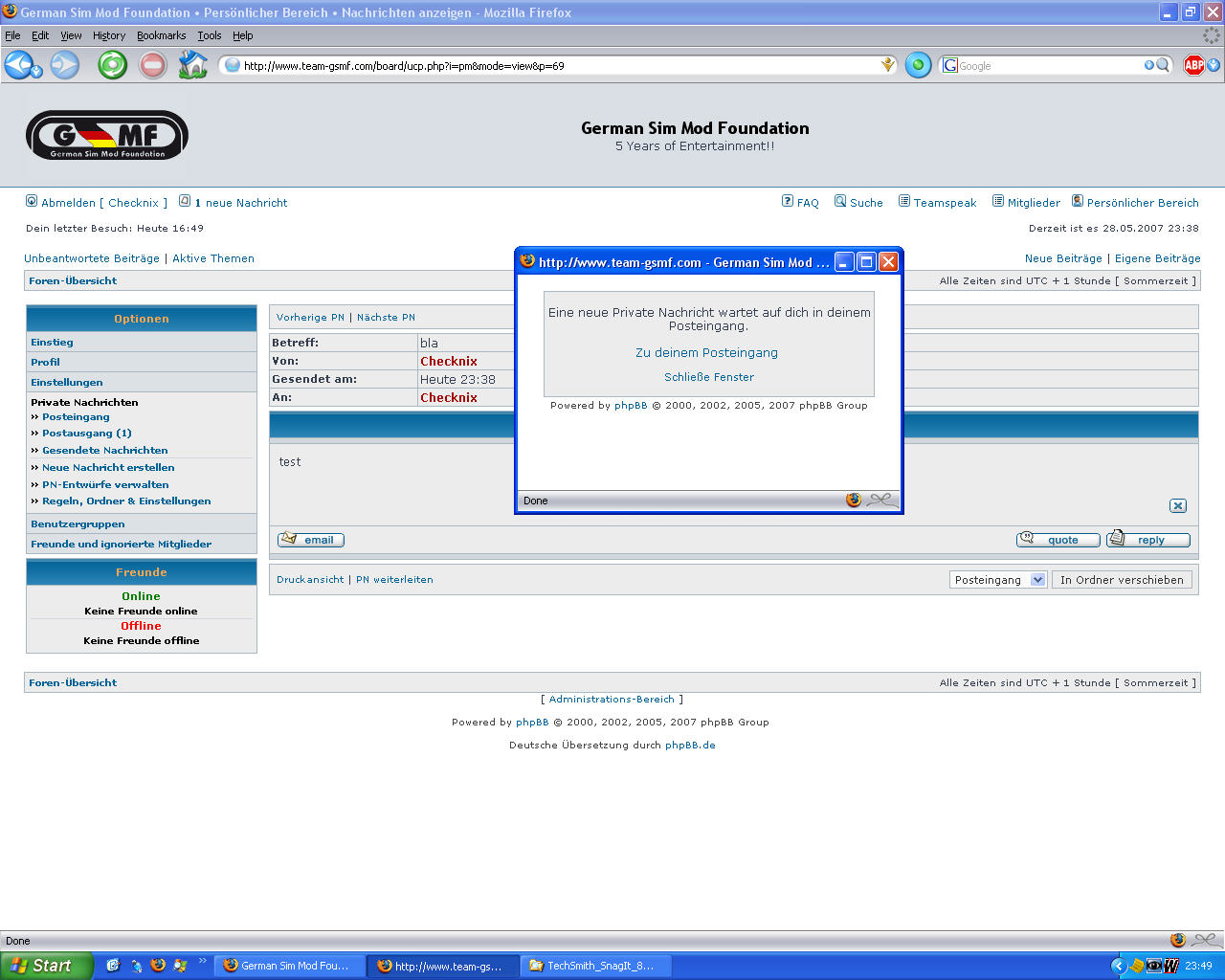Screen dimensions: 1225x980
Task: Go to the browser Home page
Action: click(192, 65)
